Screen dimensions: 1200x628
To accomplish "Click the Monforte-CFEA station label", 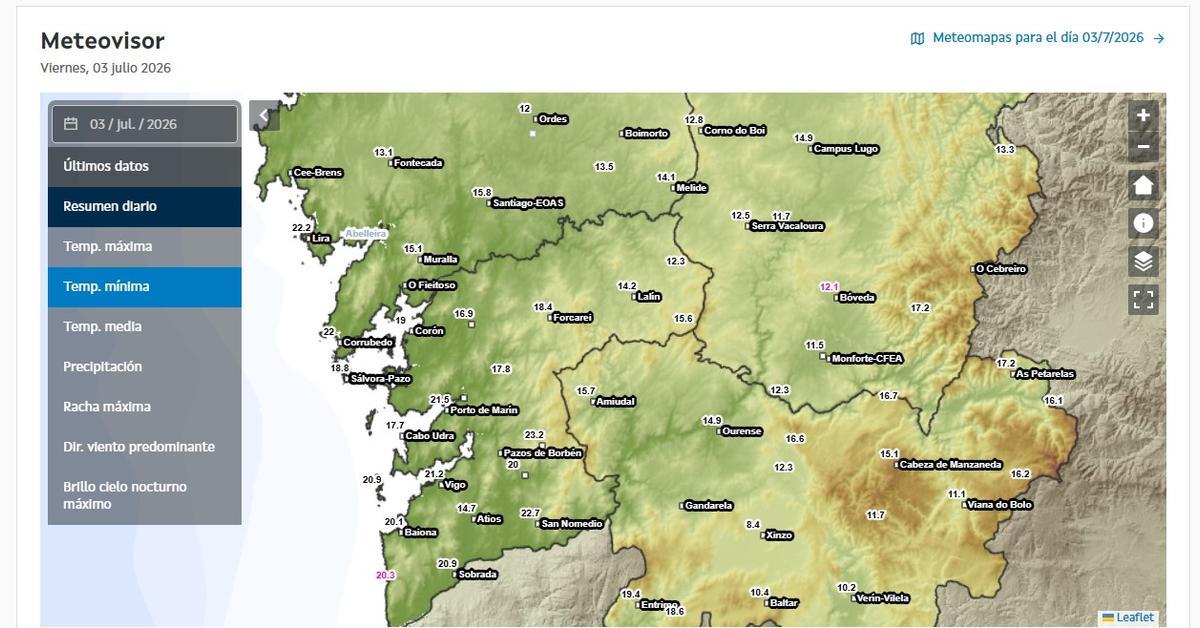I will pos(867,358).
